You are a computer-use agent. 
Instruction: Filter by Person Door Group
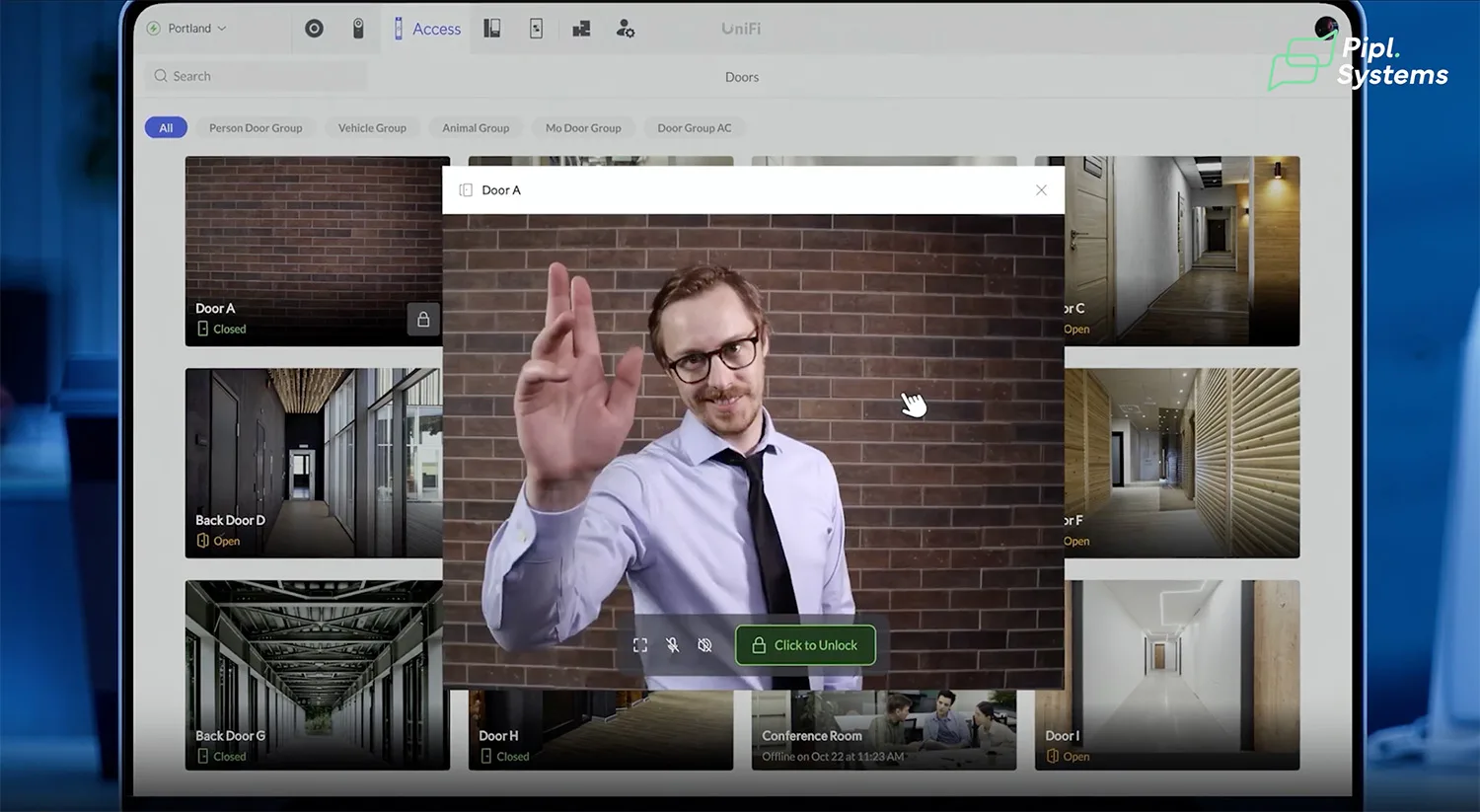[256, 128]
